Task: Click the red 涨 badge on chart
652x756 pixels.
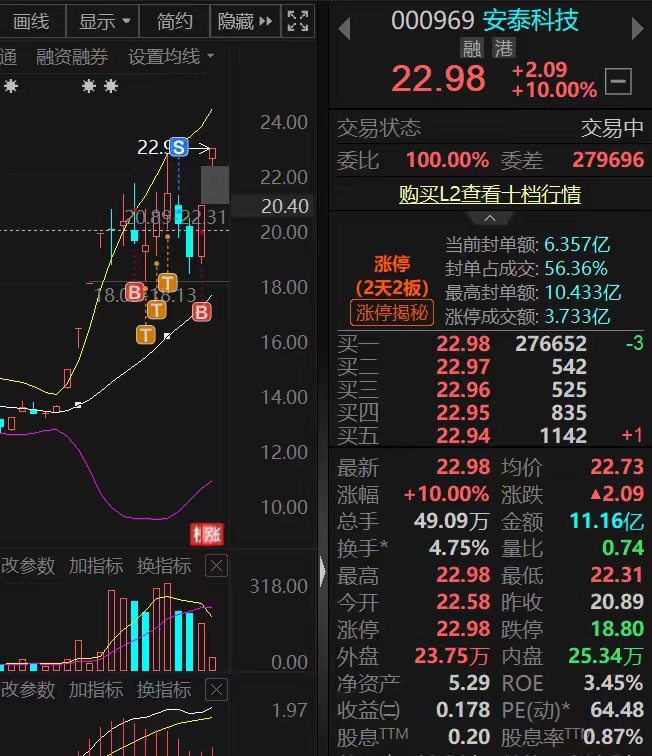Action: point(207,534)
